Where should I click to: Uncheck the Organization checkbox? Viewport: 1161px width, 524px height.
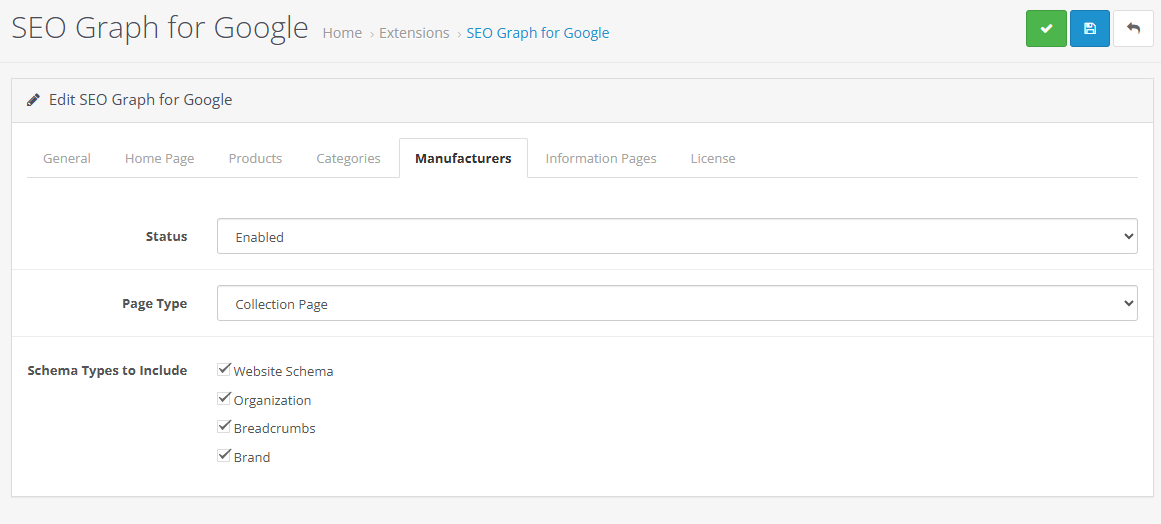pyautogui.click(x=224, y=399)
